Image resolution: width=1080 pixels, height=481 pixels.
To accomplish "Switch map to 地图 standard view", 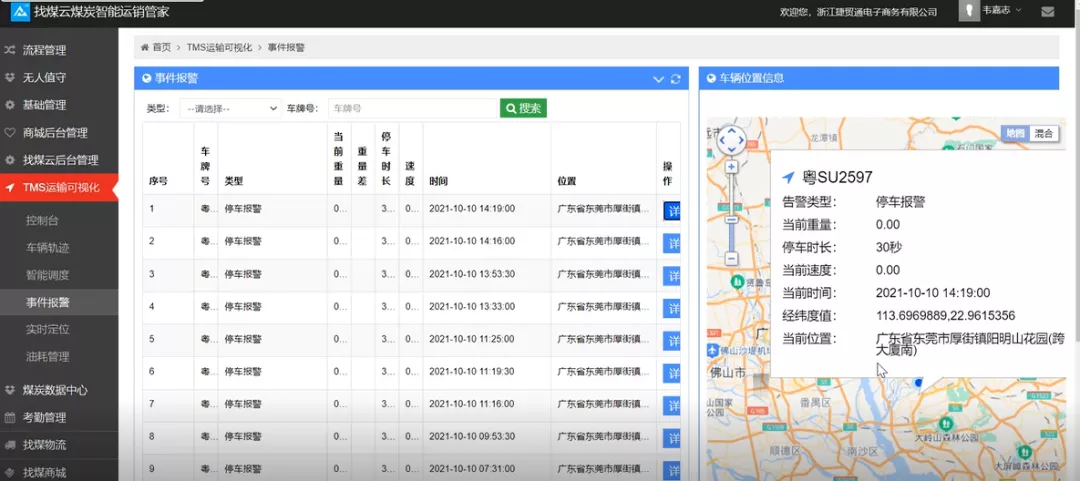I will coord(1015,133).
